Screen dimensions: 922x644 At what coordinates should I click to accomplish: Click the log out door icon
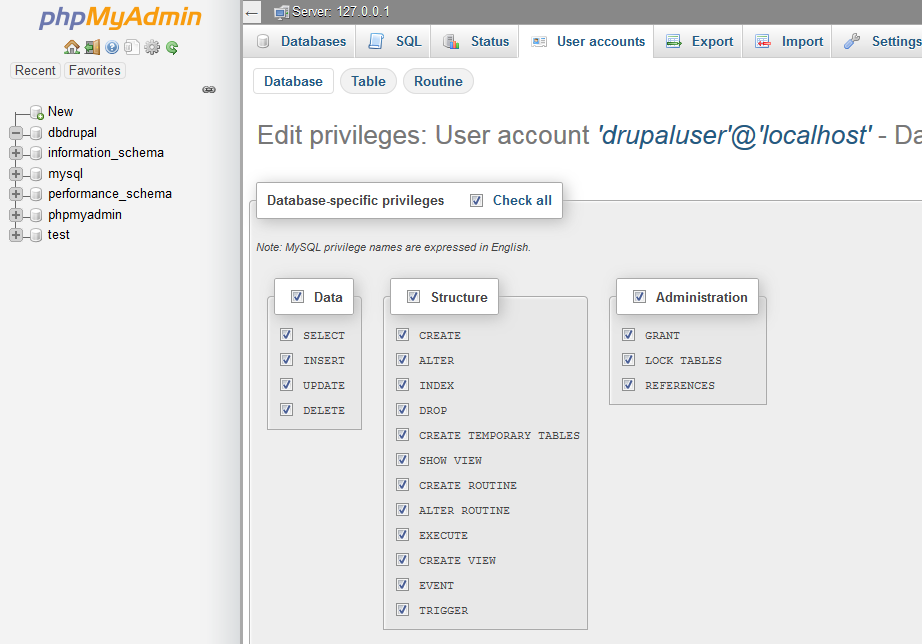(92, 47)
